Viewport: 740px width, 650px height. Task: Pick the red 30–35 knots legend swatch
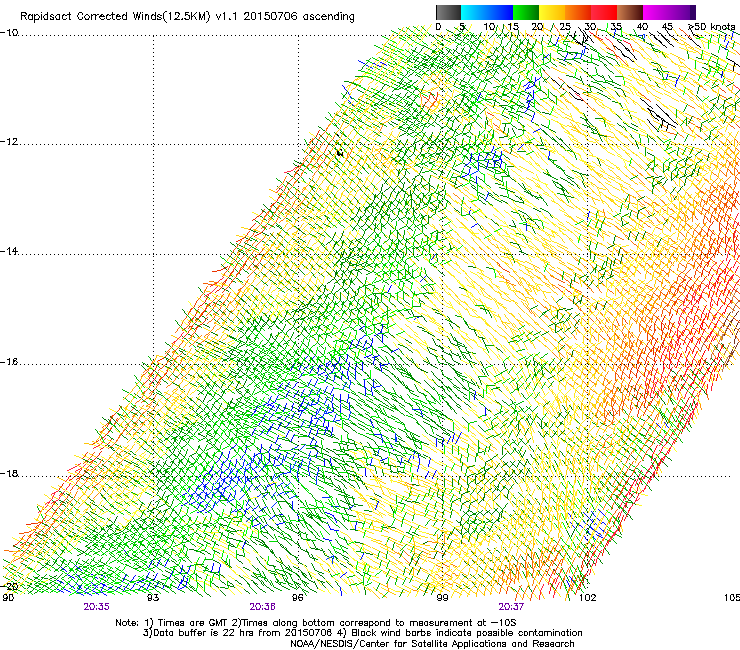point(604,12)
